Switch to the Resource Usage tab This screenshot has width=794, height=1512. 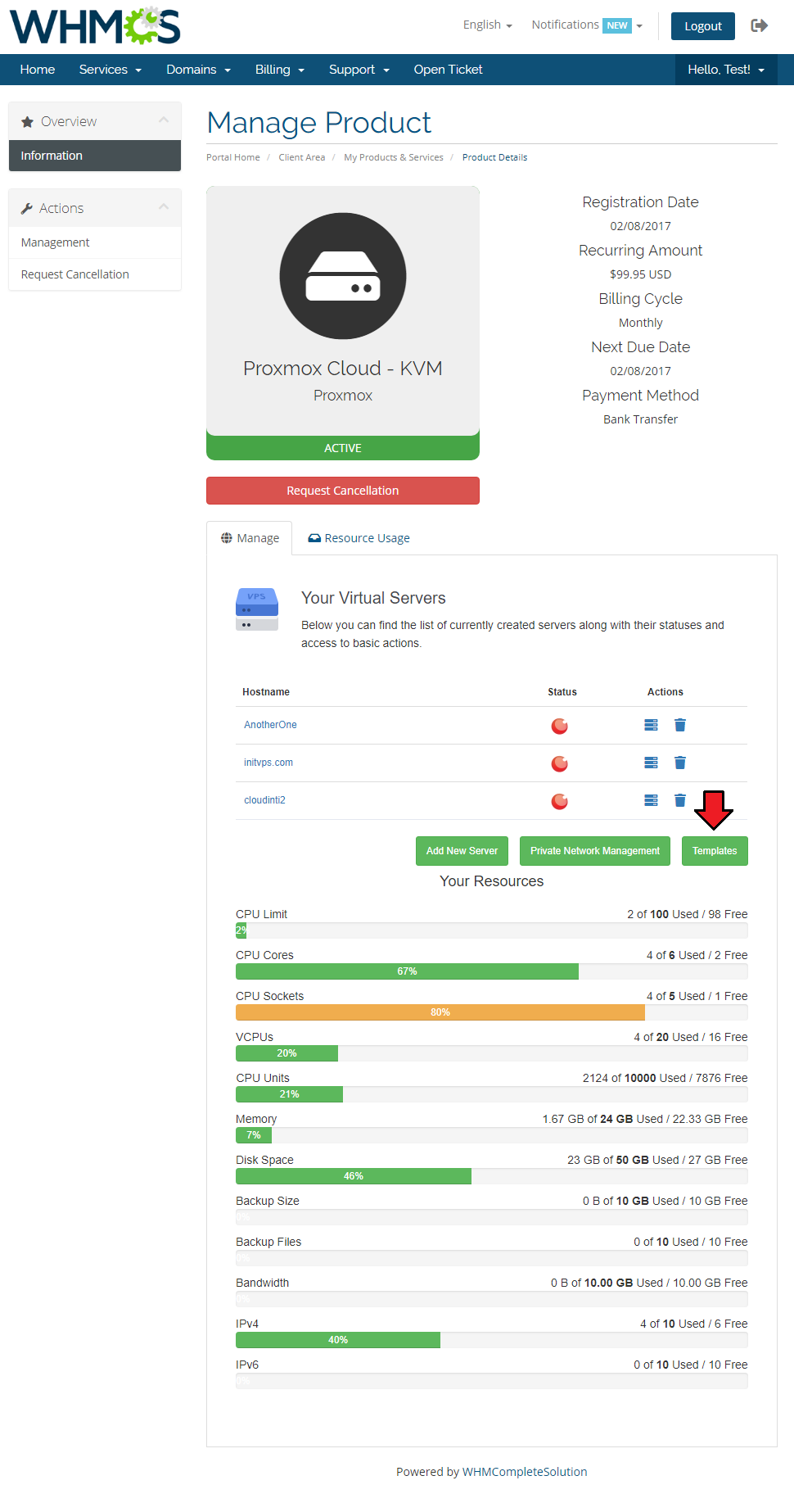[359, 538]
